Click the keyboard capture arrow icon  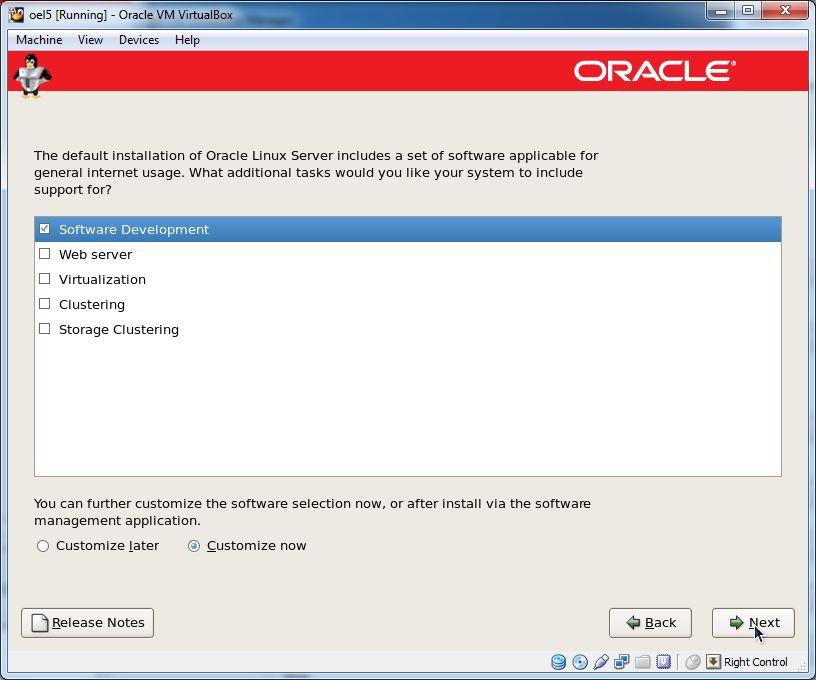pyautogui.click(x=713, y=662)
